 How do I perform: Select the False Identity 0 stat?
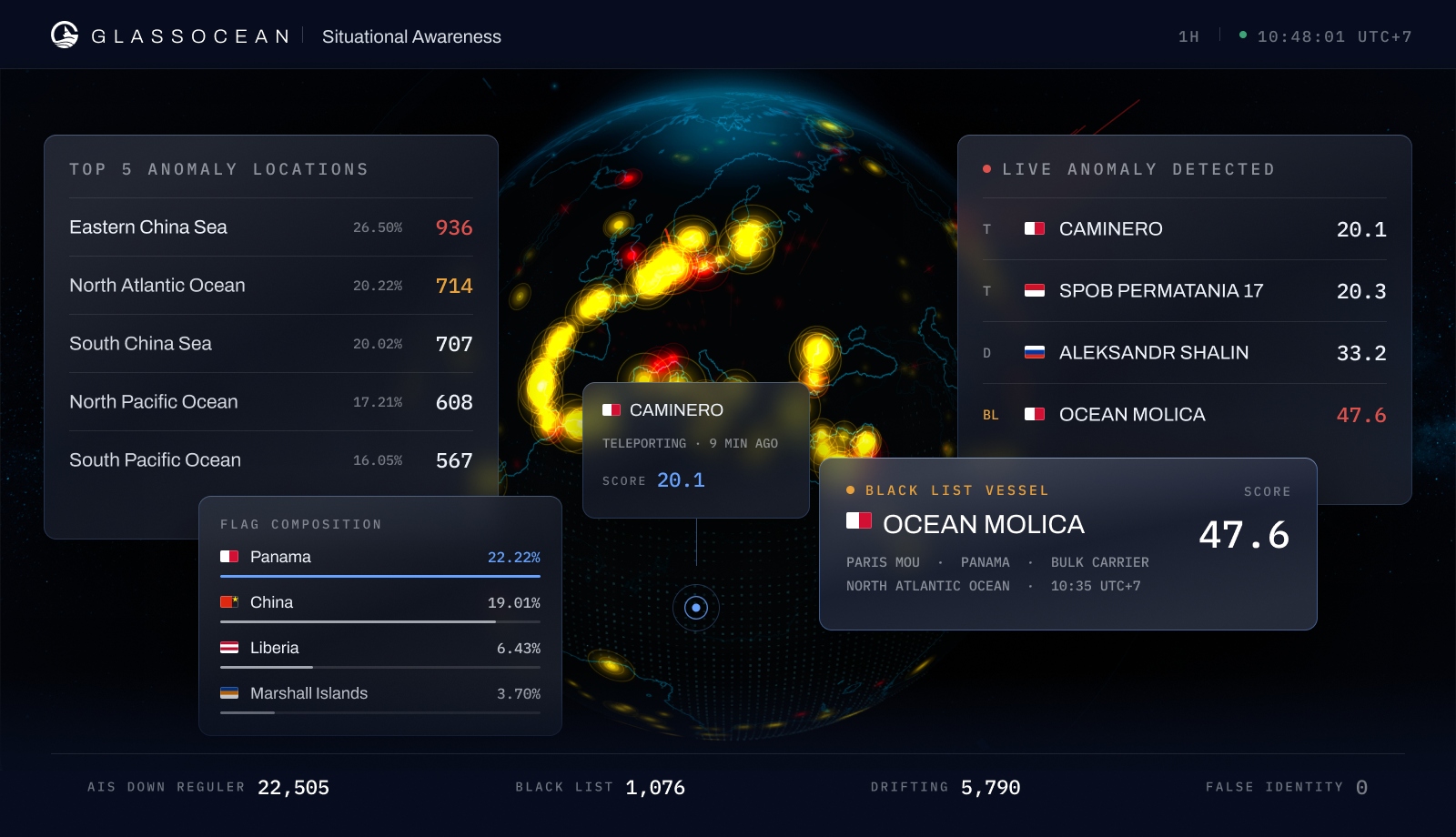click(1287, 787)
